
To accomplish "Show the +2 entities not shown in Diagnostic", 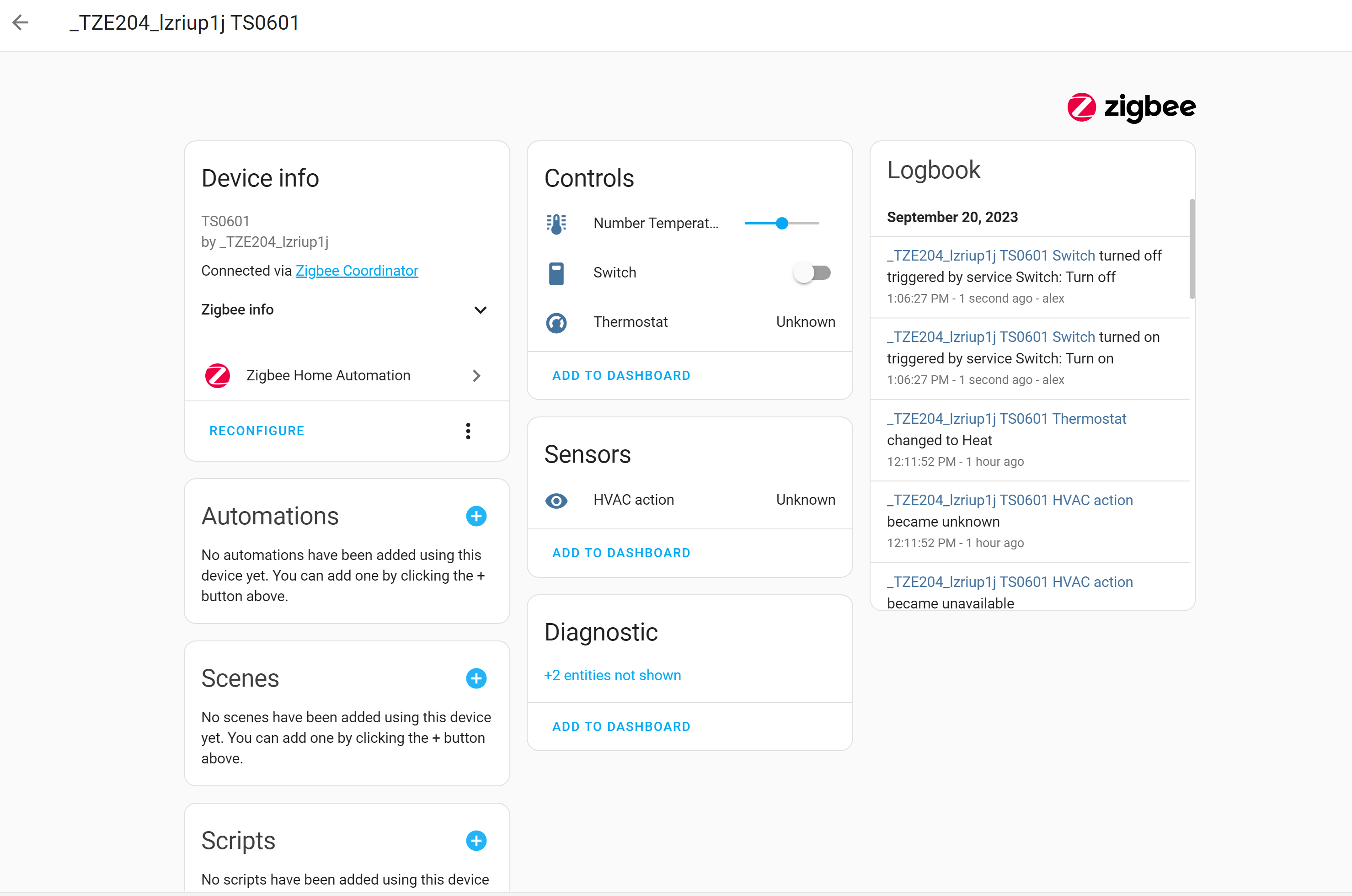I will click(x=611, y=675).
